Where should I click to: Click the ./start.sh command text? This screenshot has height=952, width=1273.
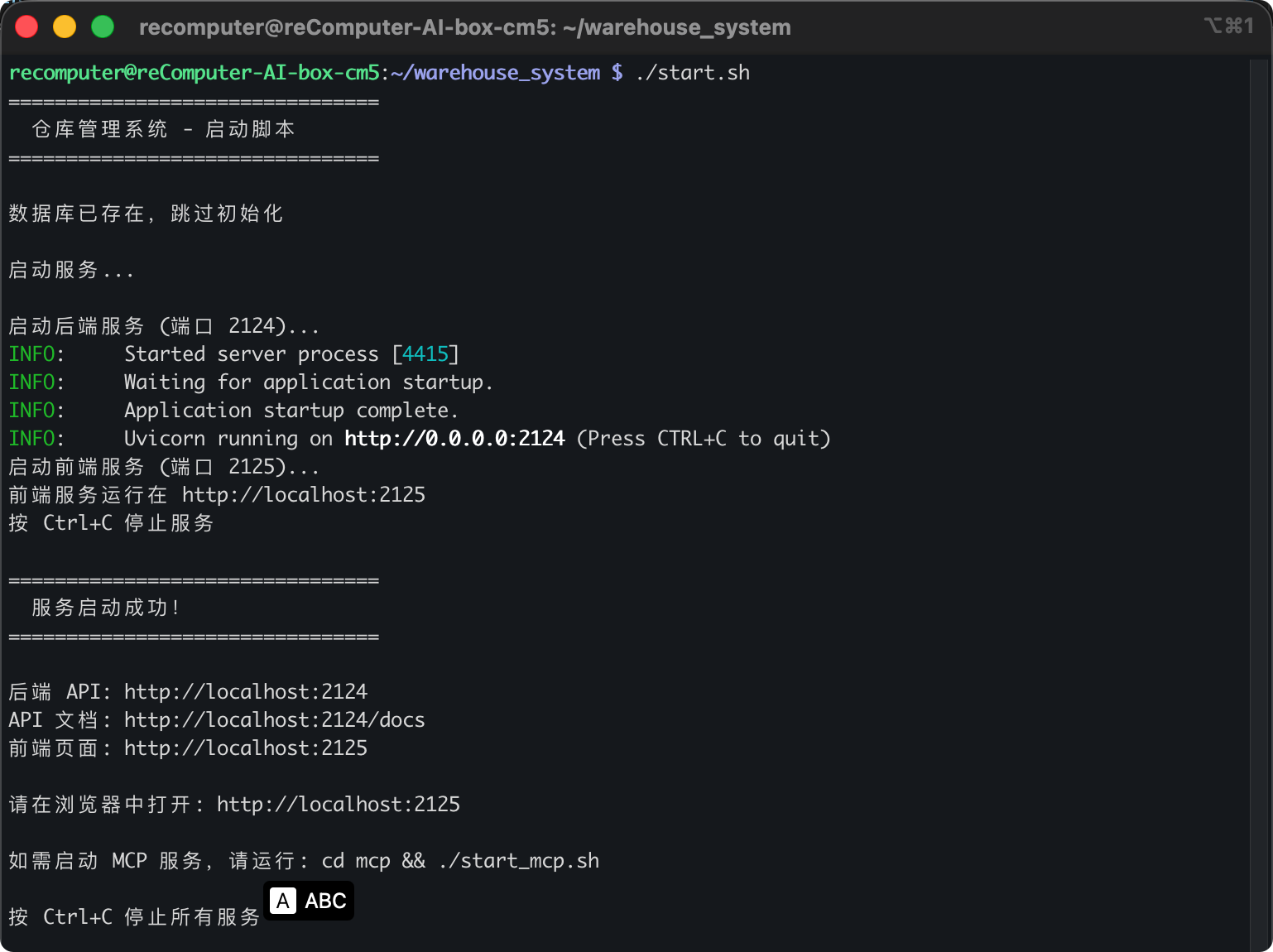click(x=693, y=72)
